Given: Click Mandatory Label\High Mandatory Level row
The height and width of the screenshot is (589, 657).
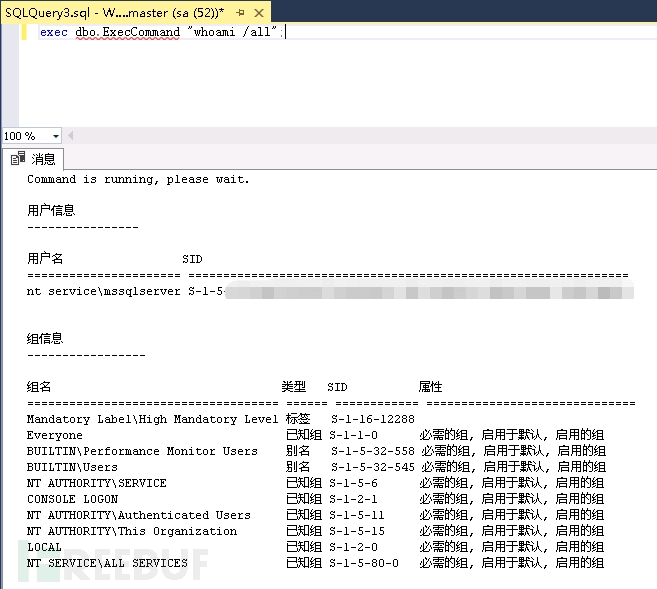Looking at the screenshot, I should [220, 419].
